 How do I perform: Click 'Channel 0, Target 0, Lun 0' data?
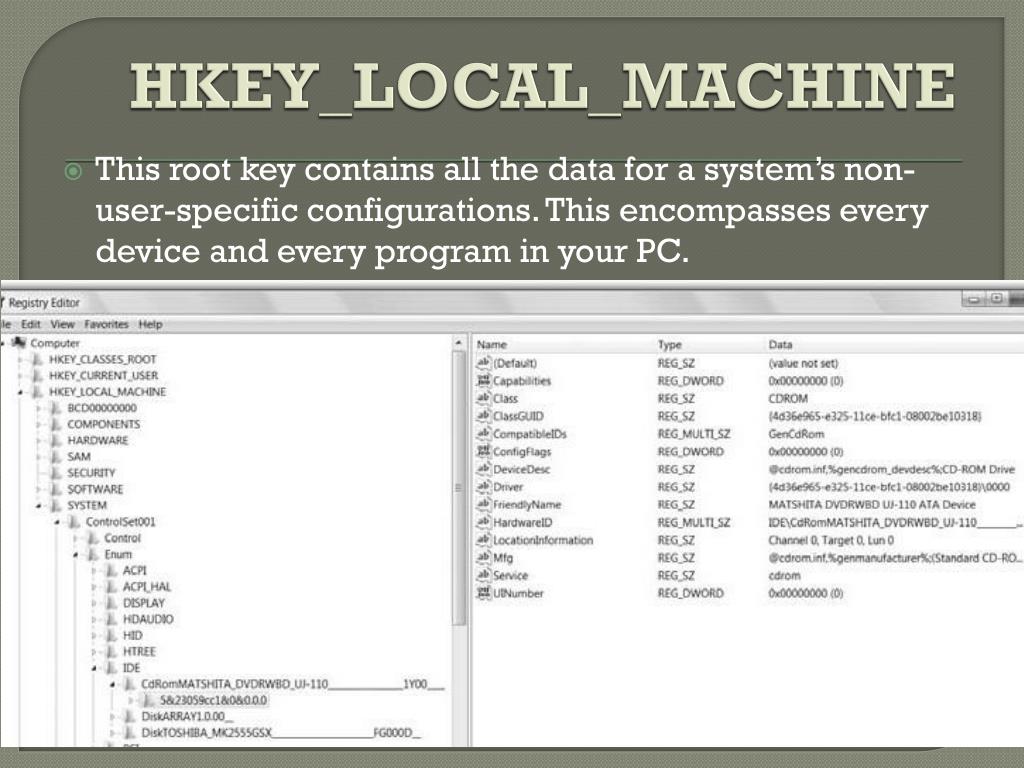pos(831,540)
